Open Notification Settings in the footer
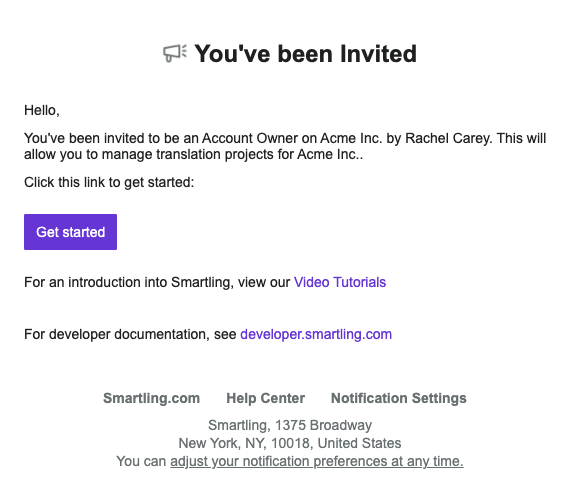Image resolution: width=580 pixels, height=488 pixels. pos(399,398)
